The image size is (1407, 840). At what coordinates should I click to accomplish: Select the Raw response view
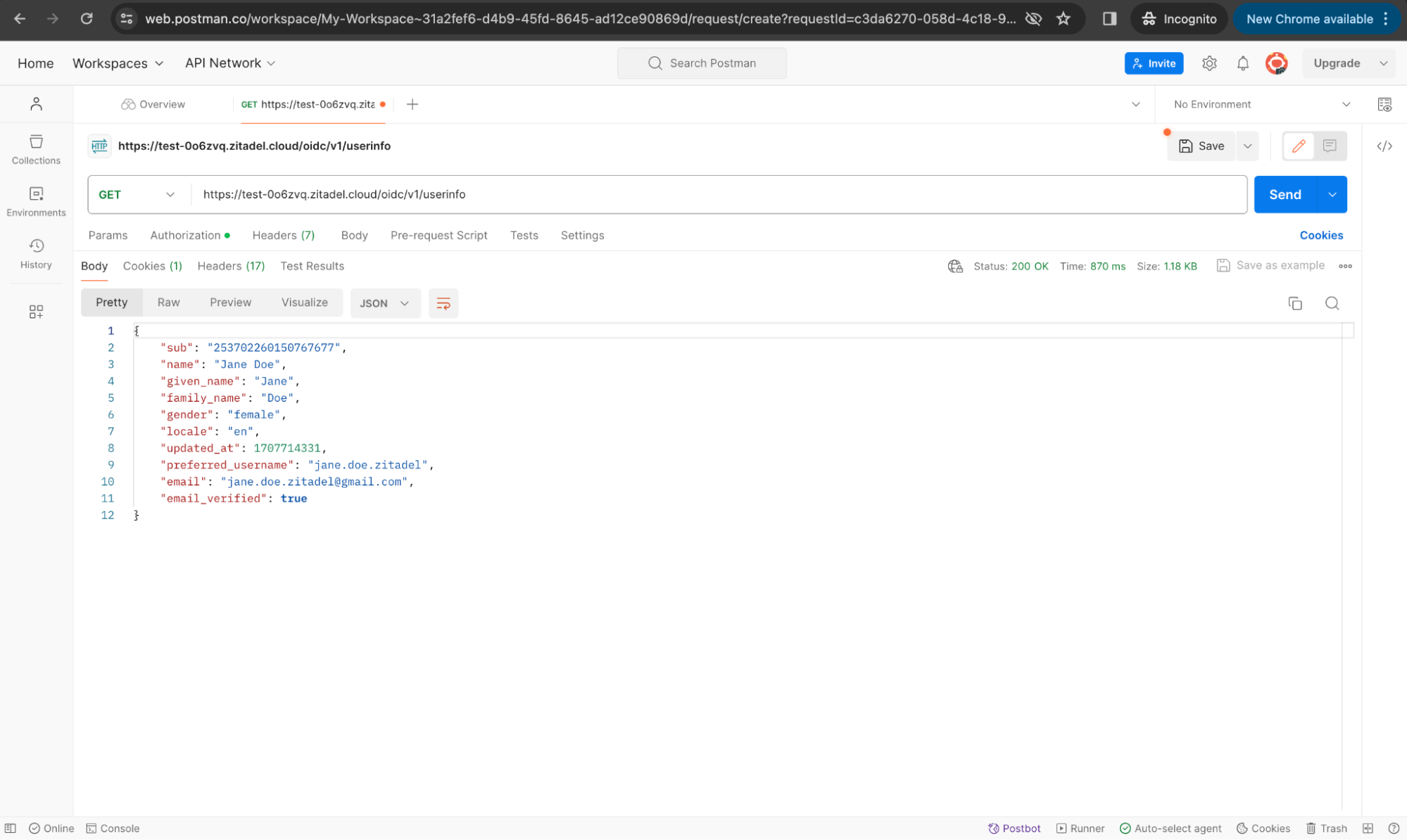[x=168, y=302]
